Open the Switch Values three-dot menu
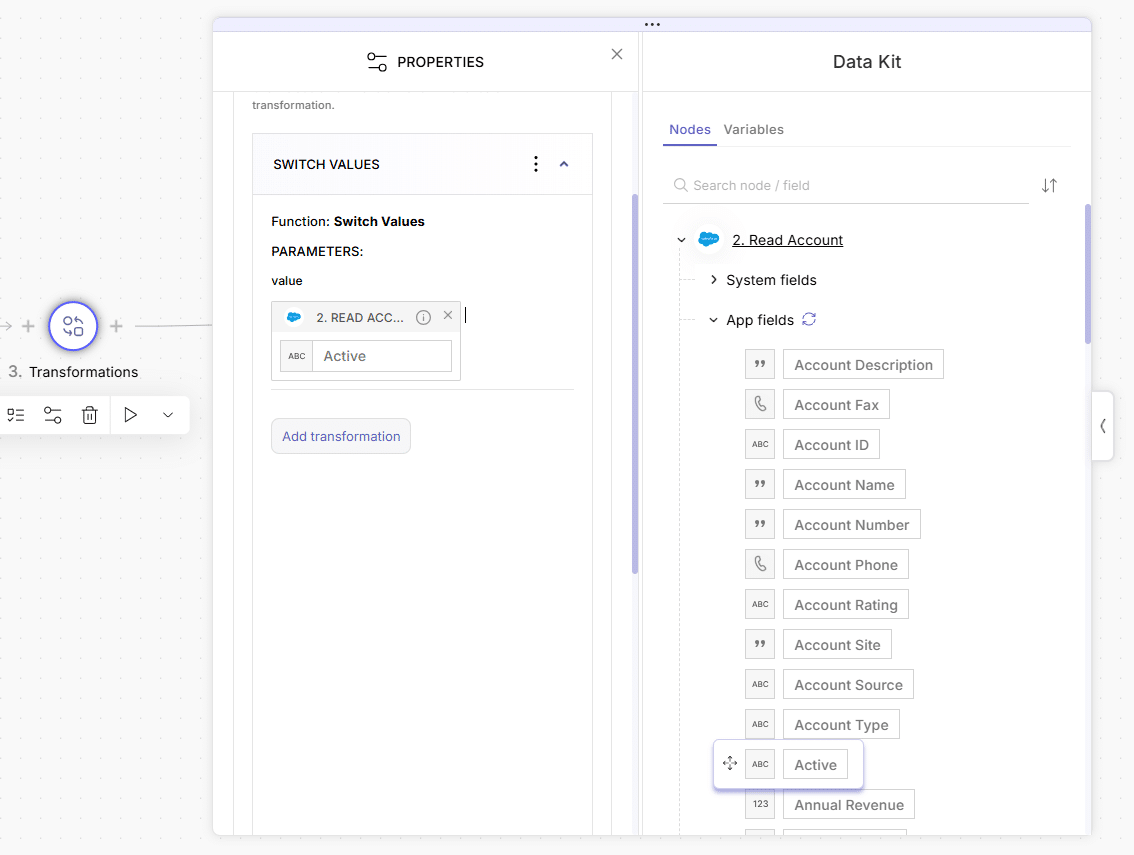Image resolution: width=1134 pixels, height=855 pixels. (536, 164)
